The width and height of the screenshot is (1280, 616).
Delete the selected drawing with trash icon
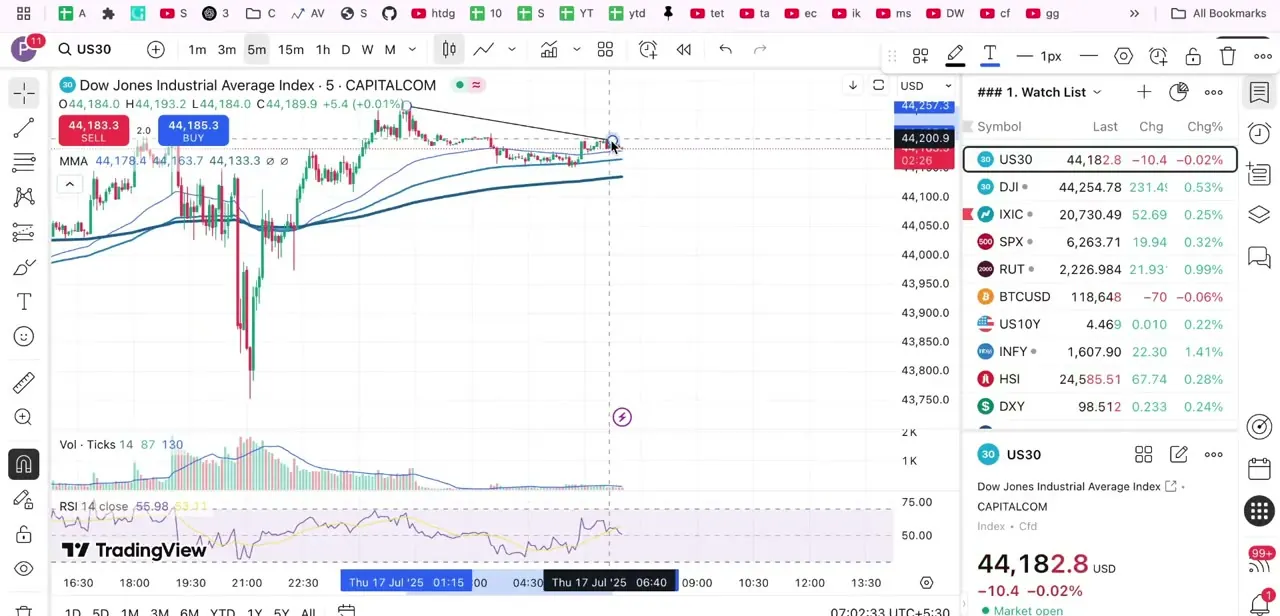[x=1228, y=56]
